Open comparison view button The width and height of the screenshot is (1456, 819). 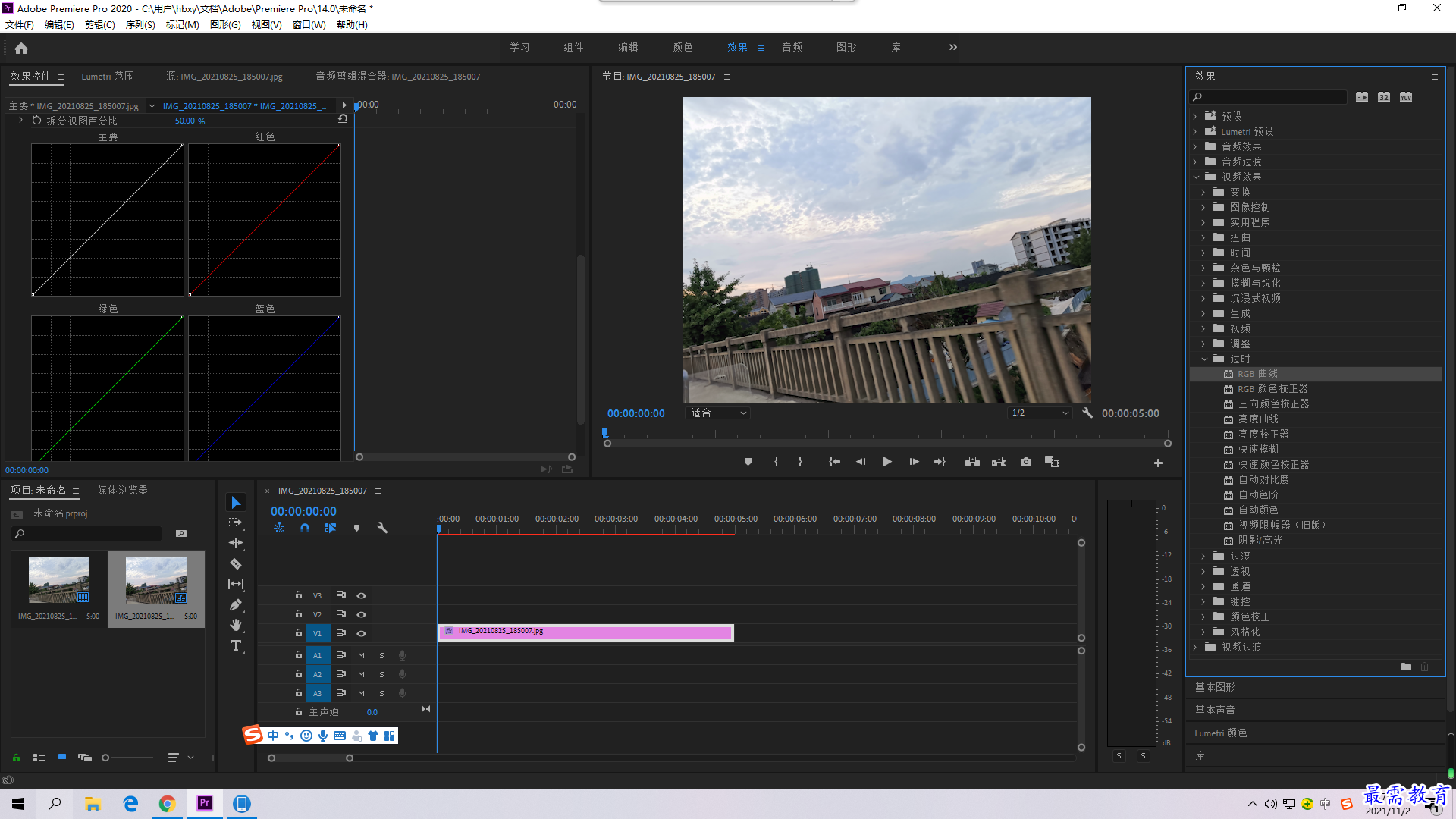(1052, 462)
